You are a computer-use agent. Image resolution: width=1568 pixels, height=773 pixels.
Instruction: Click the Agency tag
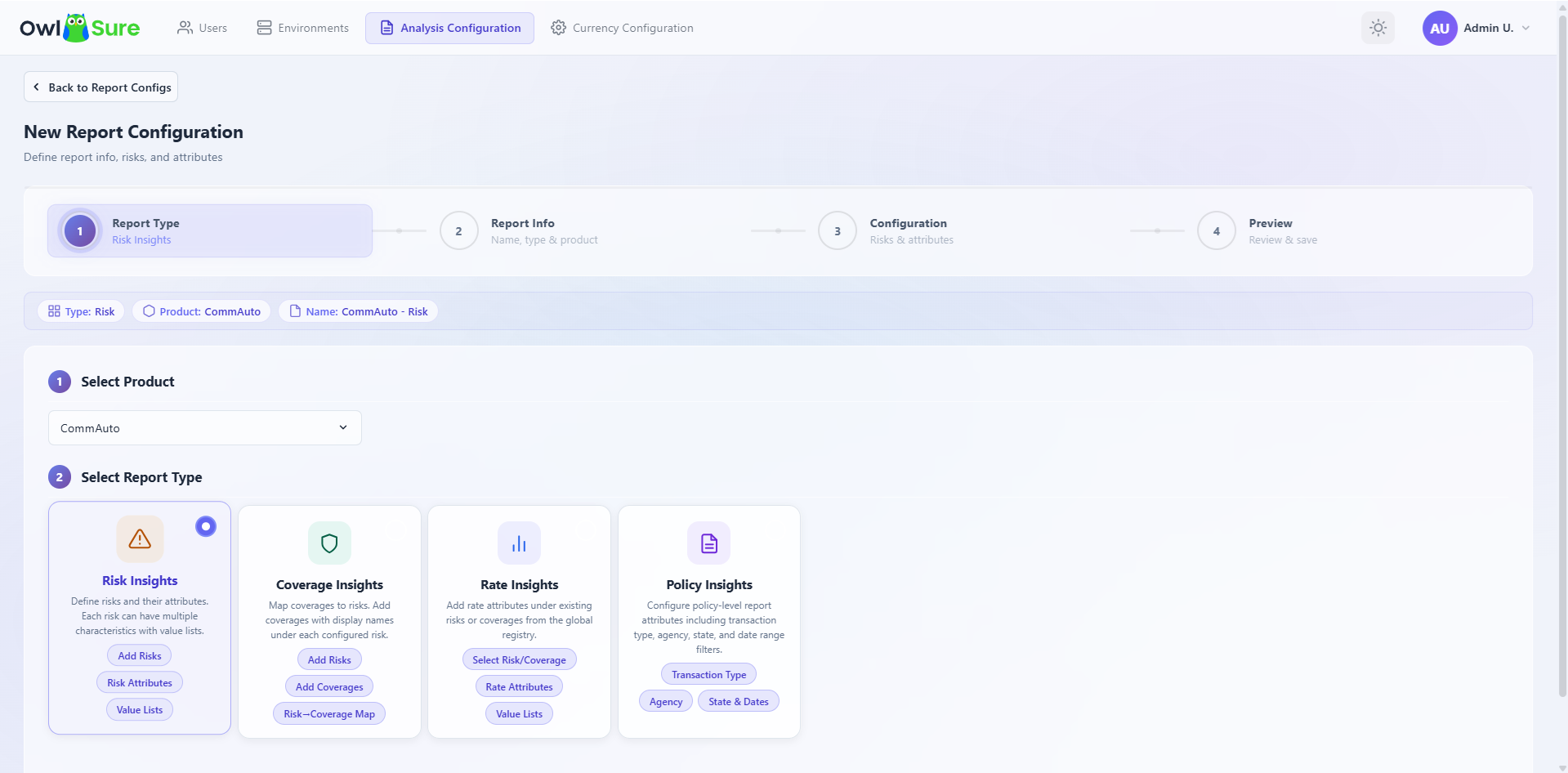666,702
